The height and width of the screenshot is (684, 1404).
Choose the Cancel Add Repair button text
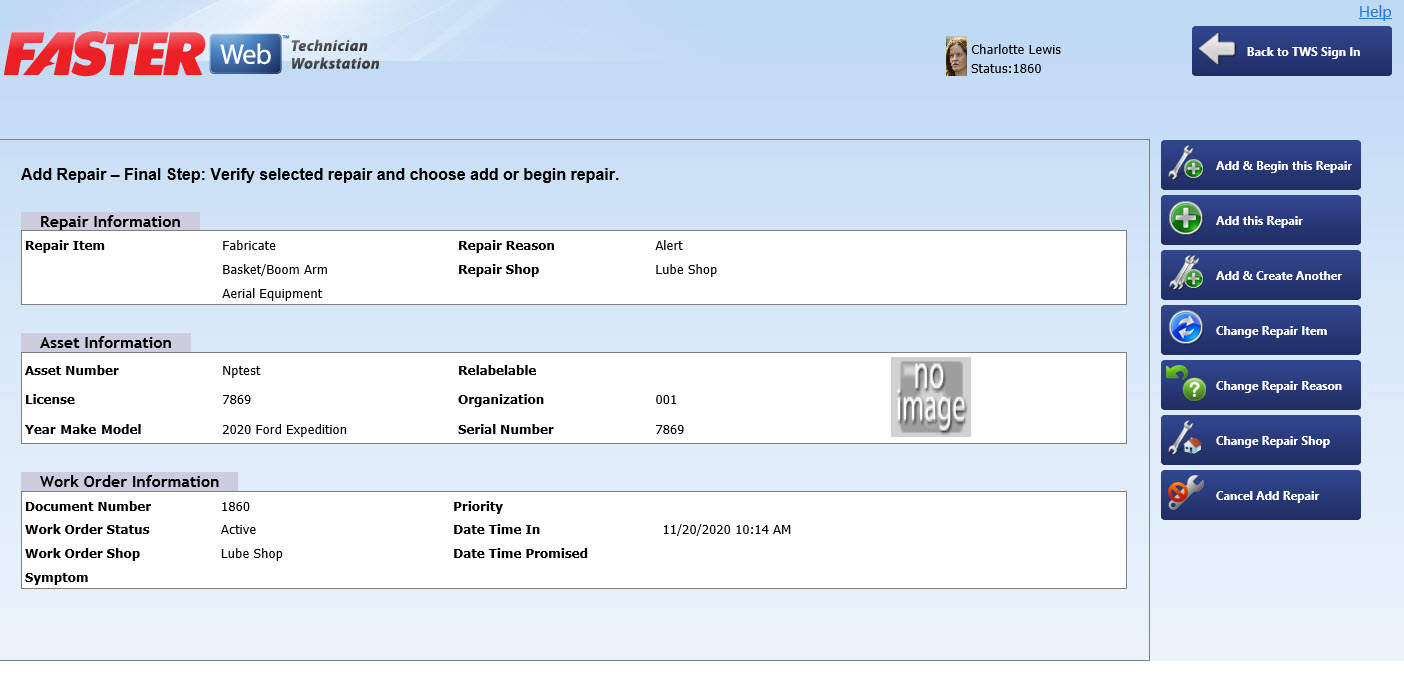tap(1267, 496)
